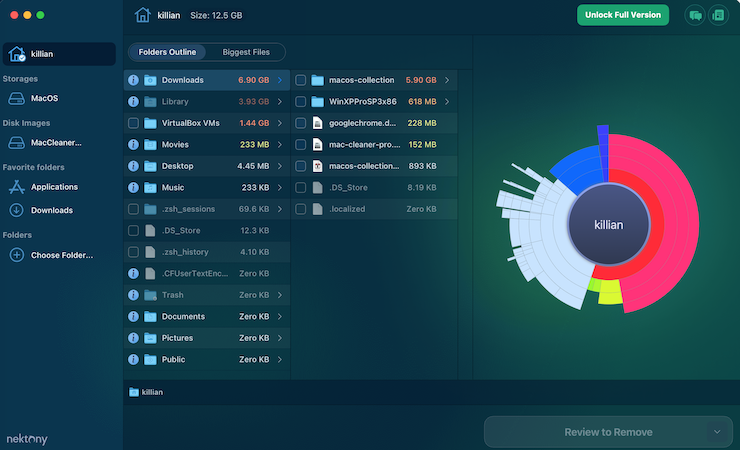Screen dimensions: 740x450
Task: Click info icon for Library row
Action: click(134, 101)
